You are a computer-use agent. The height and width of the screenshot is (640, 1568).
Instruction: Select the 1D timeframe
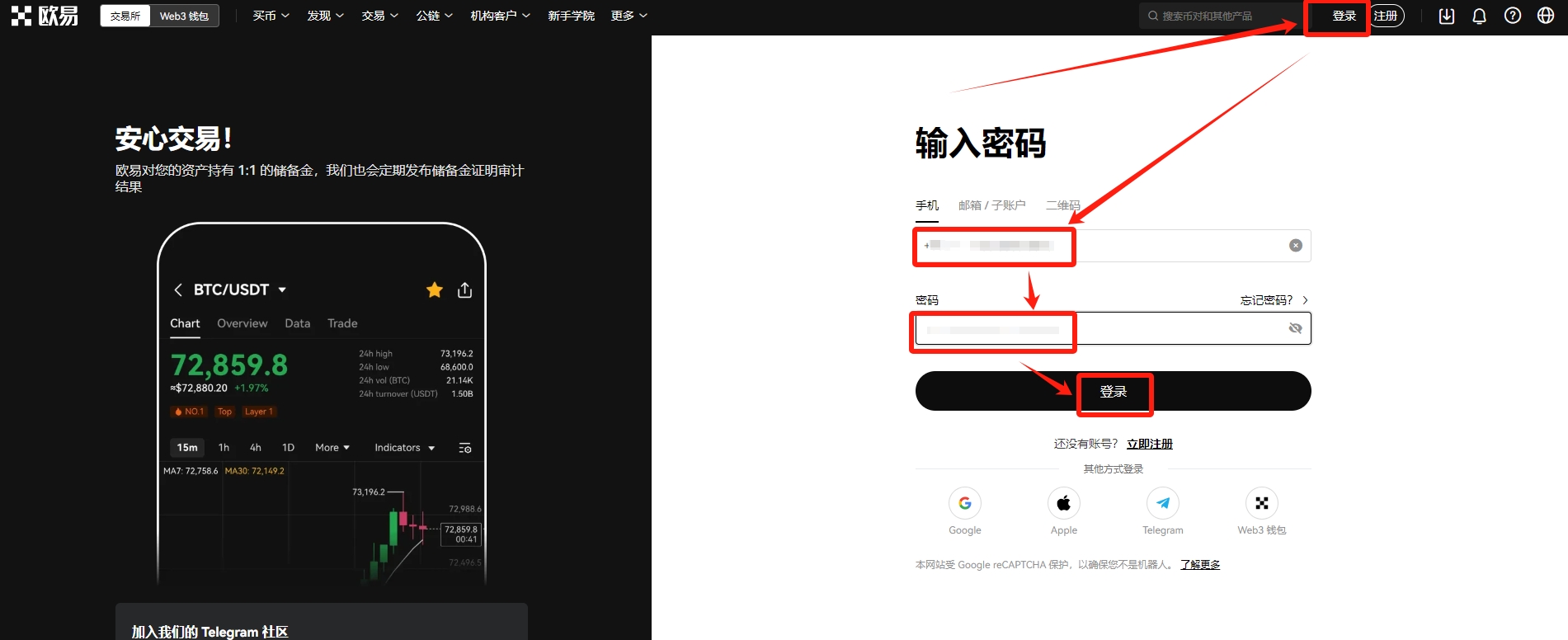pos(288,448)
